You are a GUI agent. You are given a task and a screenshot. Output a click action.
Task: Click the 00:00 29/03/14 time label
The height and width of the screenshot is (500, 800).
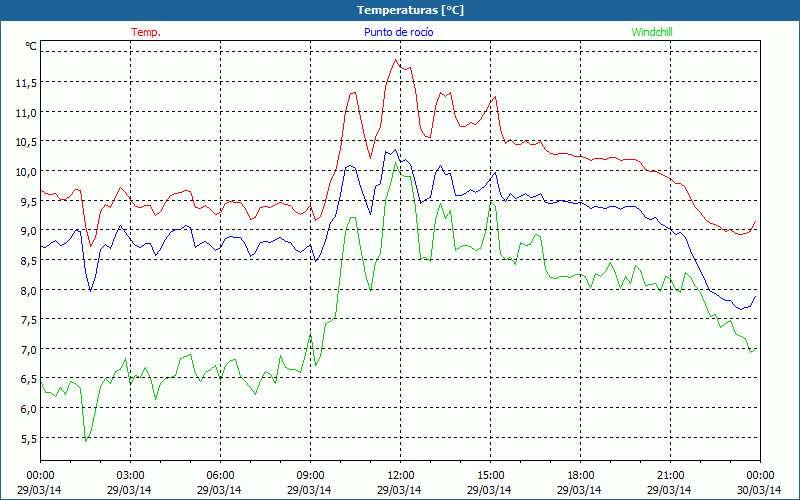[x=40, y=483]
